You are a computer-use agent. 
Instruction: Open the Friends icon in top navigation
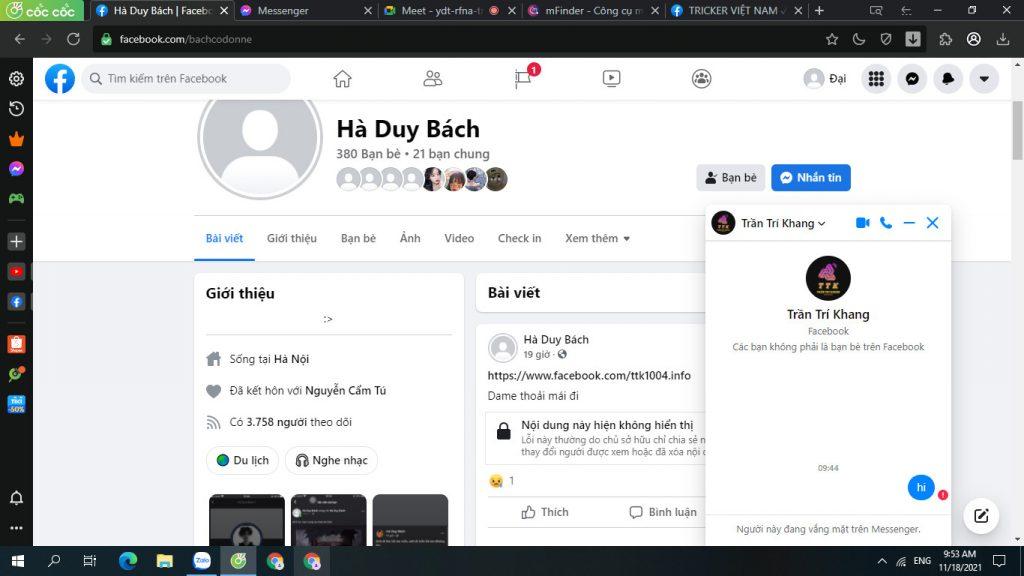point(432,79)
